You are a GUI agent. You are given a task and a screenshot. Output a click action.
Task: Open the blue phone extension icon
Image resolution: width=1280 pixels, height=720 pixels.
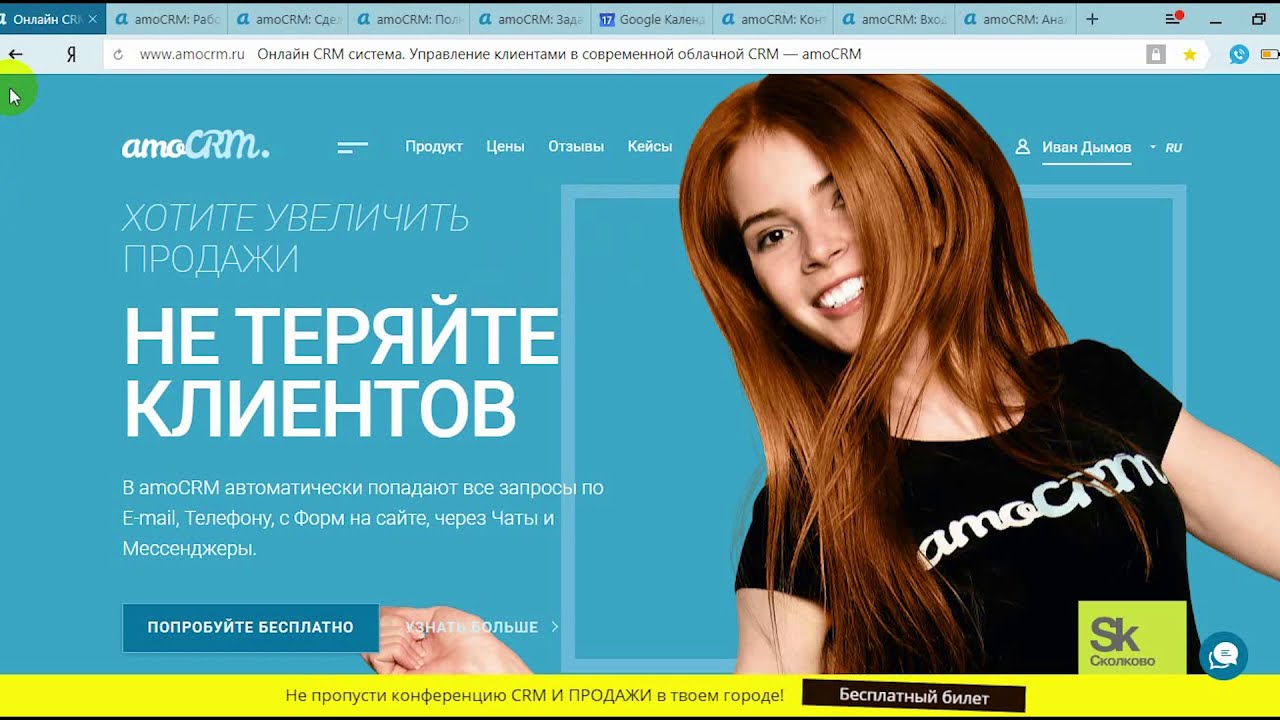[1239, 55]
